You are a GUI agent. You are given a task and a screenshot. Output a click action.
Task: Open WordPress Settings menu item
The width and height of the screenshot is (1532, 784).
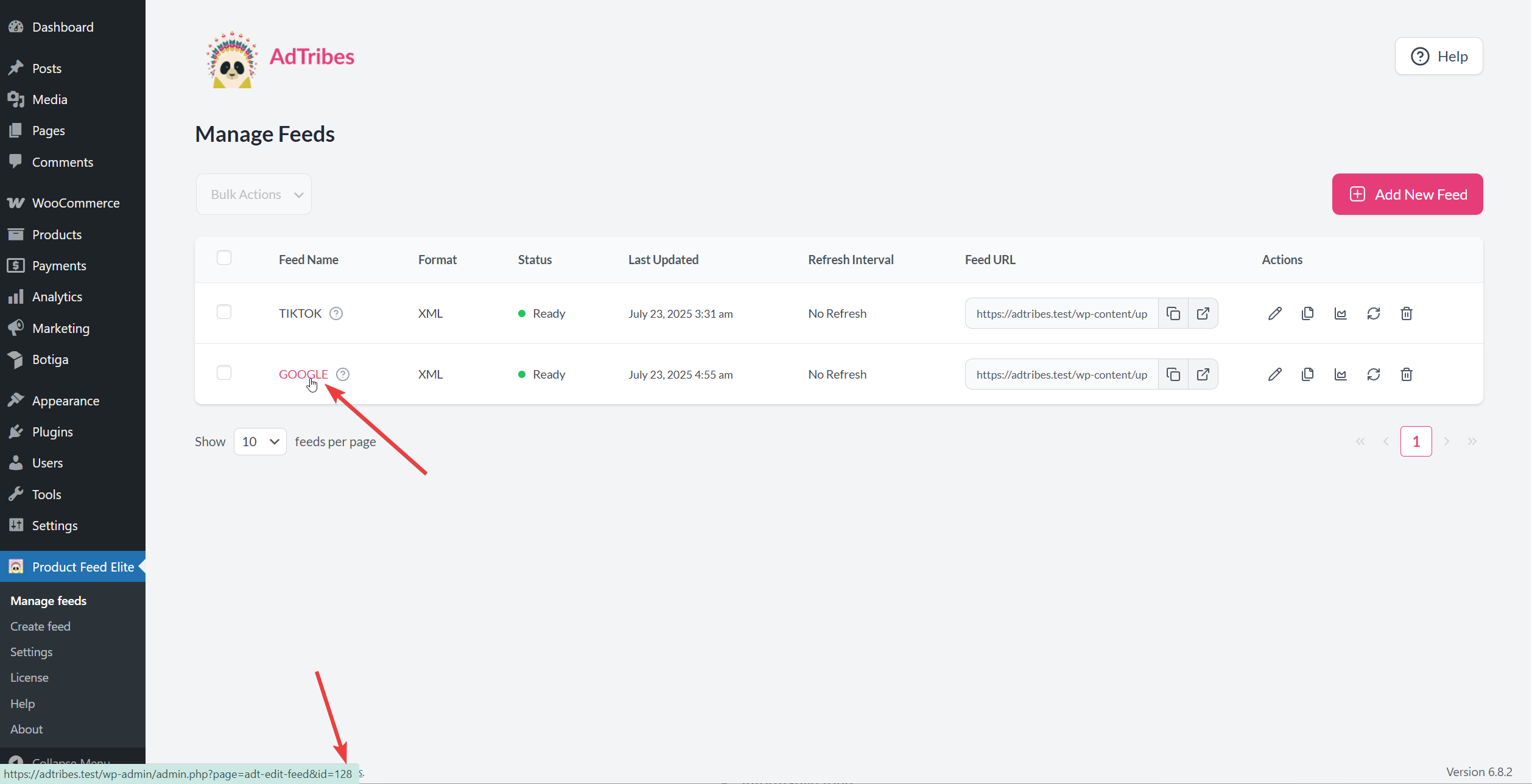point(72,525)
